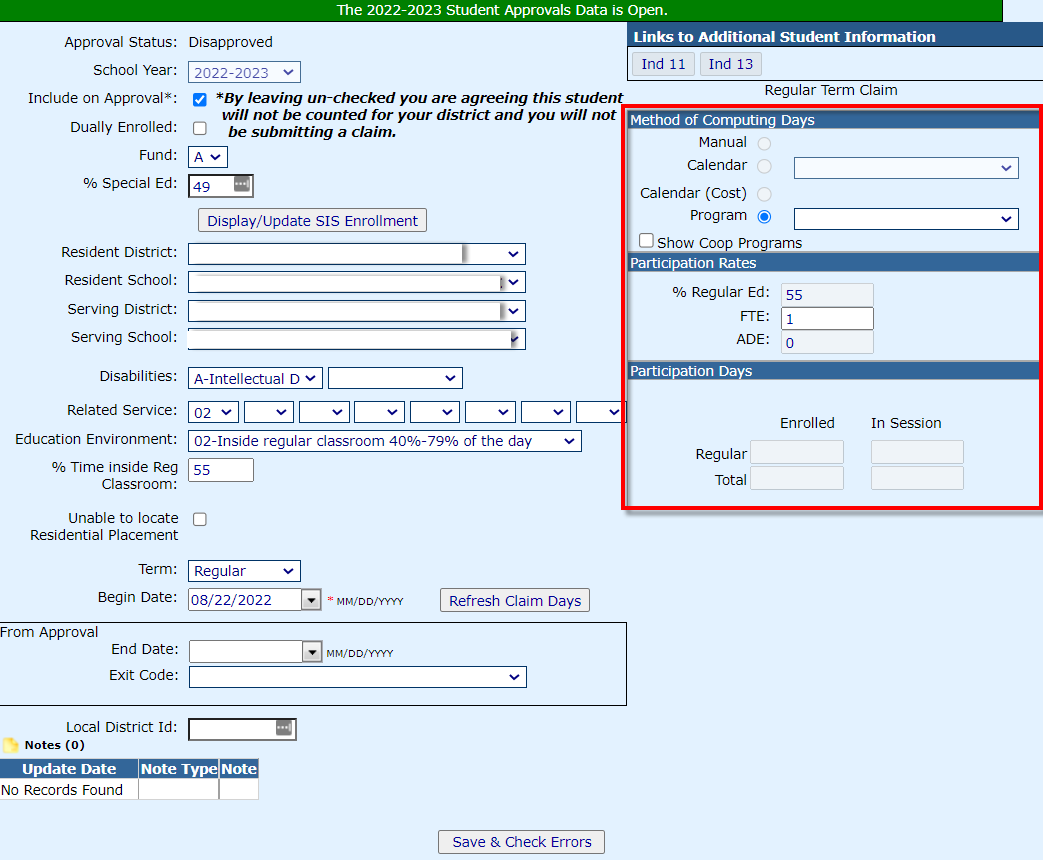Click the Participation Rates section header
The image size is (1043, 860).
pos(833,263)
